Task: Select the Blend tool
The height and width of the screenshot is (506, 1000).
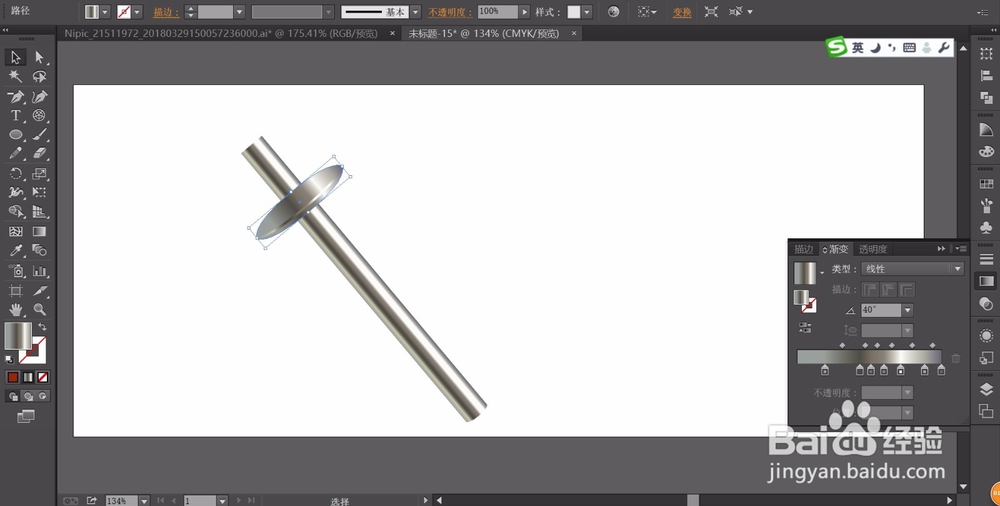Action: tap(40, 251)
